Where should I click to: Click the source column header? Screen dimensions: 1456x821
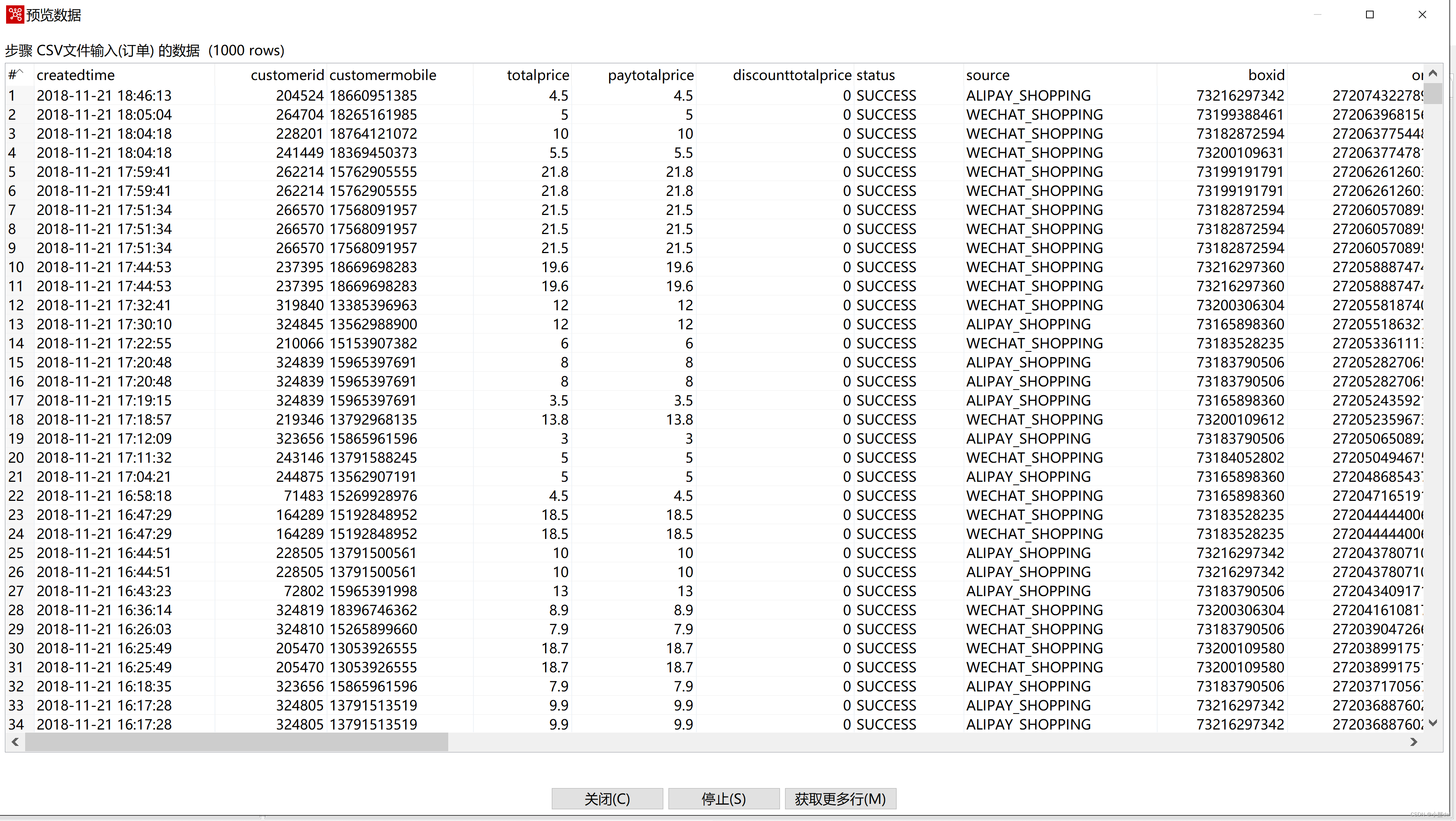coord(988,75)
